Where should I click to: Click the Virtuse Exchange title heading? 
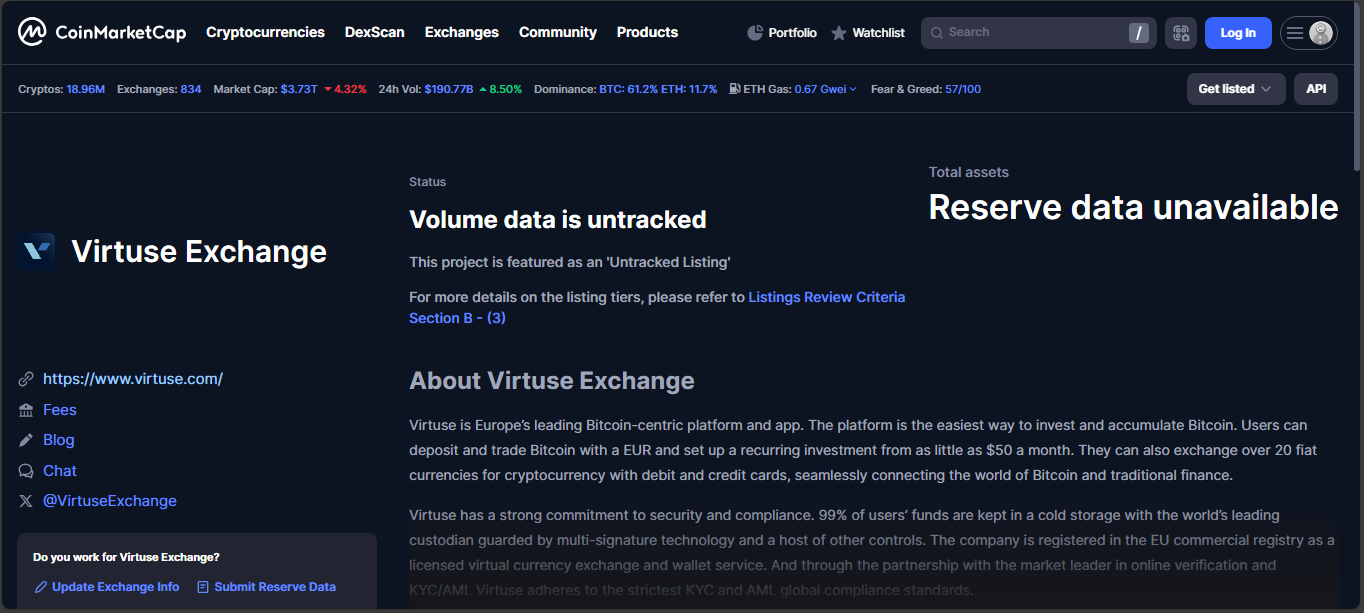[x=199, y=251]
